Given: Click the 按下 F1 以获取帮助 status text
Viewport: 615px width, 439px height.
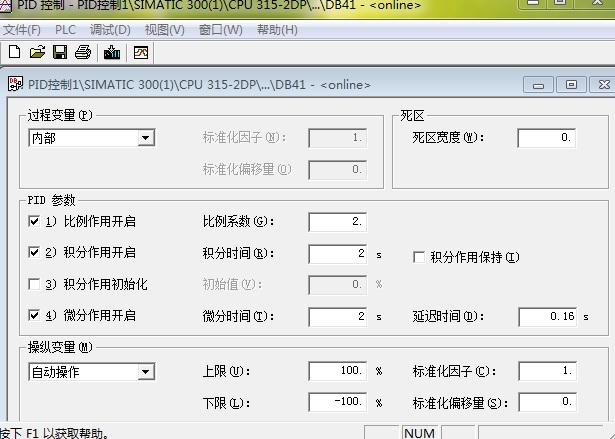Looking at the screenshot, I should click(x=55, y=433).
